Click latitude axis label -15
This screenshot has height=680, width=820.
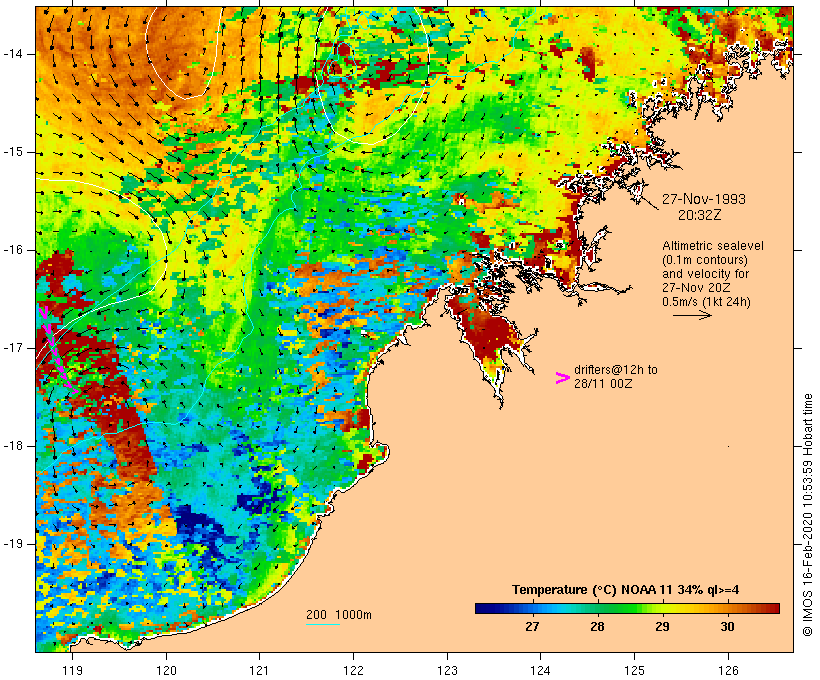click(x=13, y=152)
